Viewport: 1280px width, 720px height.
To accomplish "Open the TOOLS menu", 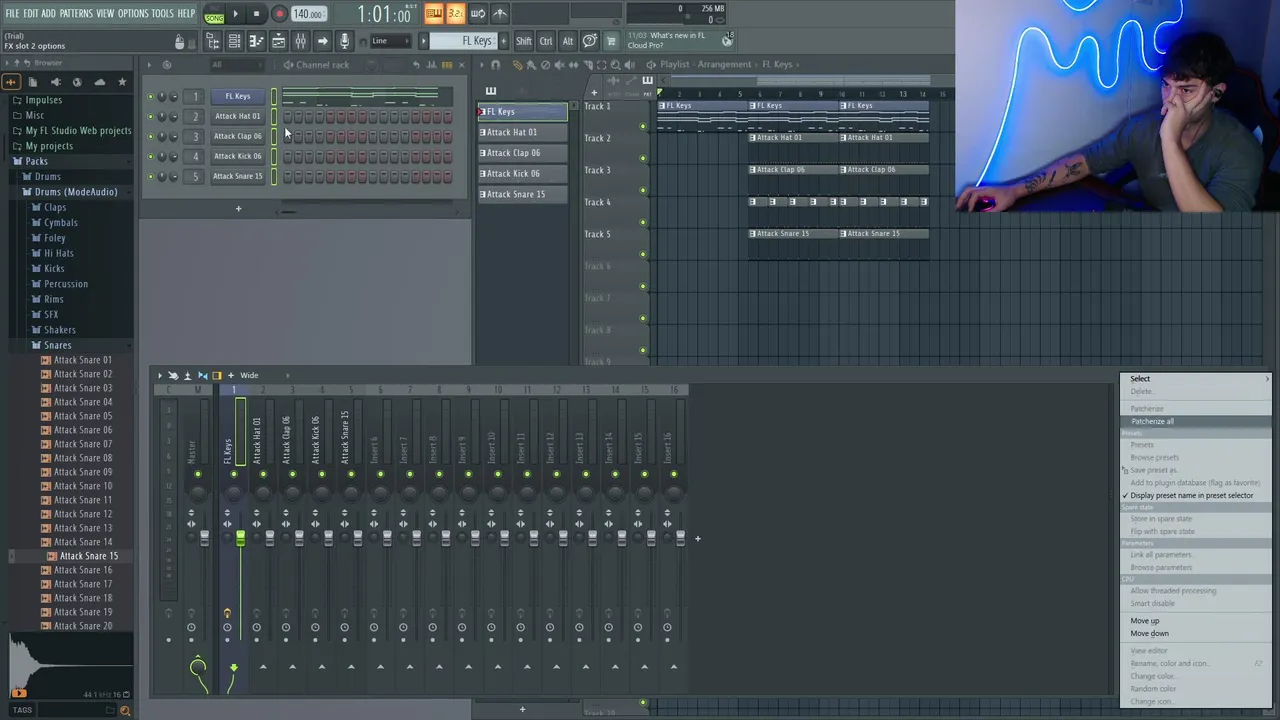I will (x=163, y=14).
